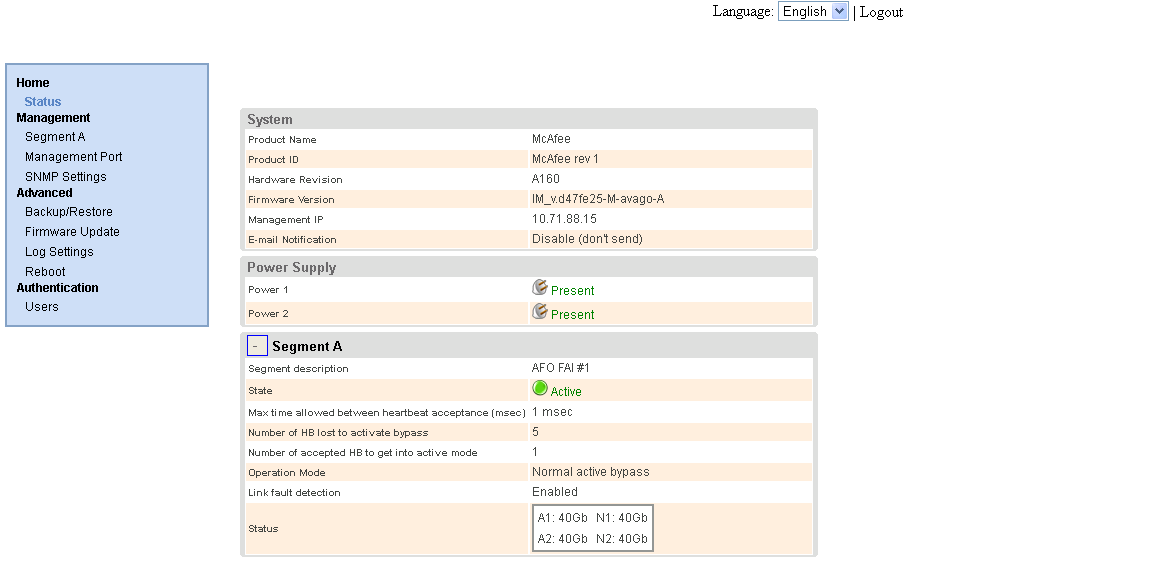Click HB lost value 5
The height and width of the screenshot is (579, 1164).
pyautogui.click(x=535, y=432)
